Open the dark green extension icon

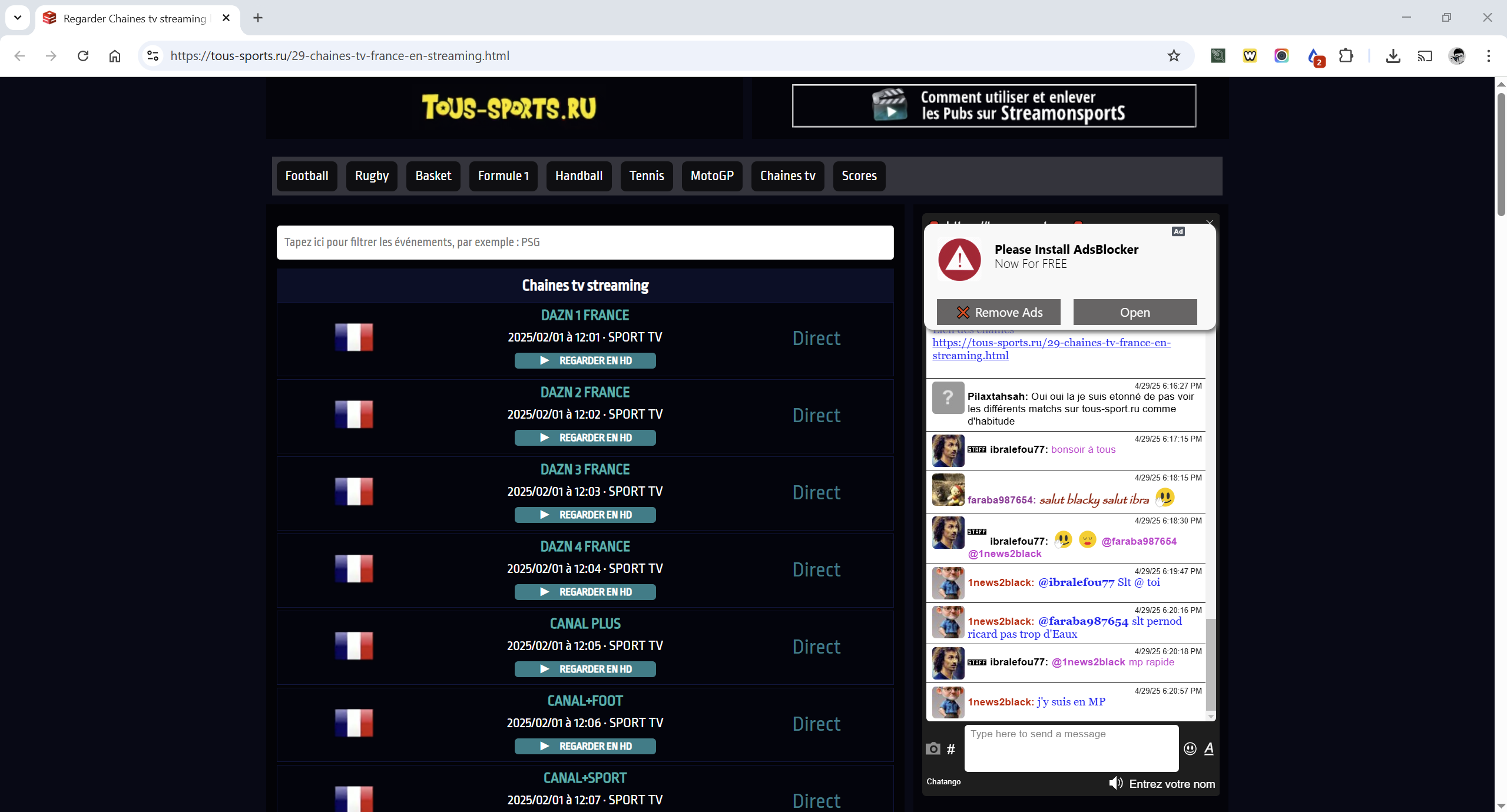point(1218,56)
